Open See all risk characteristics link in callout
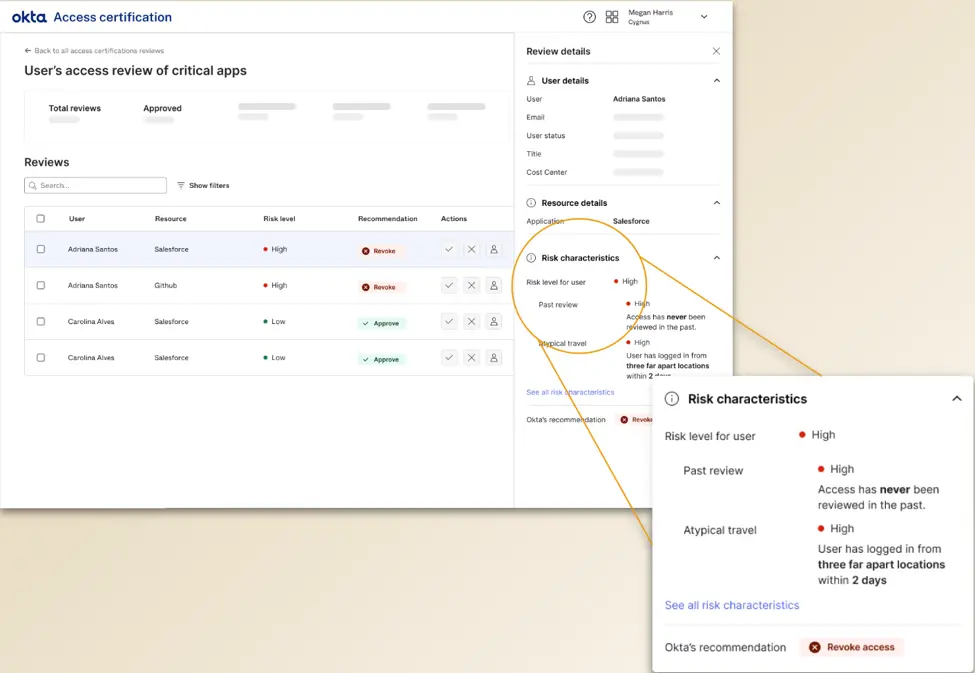 coord(731,605)
